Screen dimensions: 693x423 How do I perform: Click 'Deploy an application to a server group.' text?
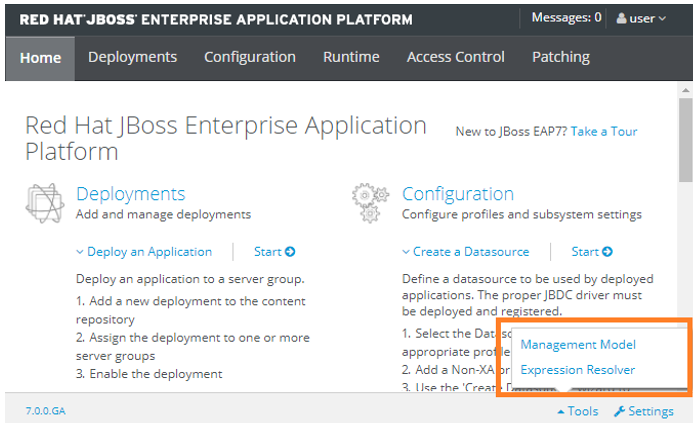[190, 279]
